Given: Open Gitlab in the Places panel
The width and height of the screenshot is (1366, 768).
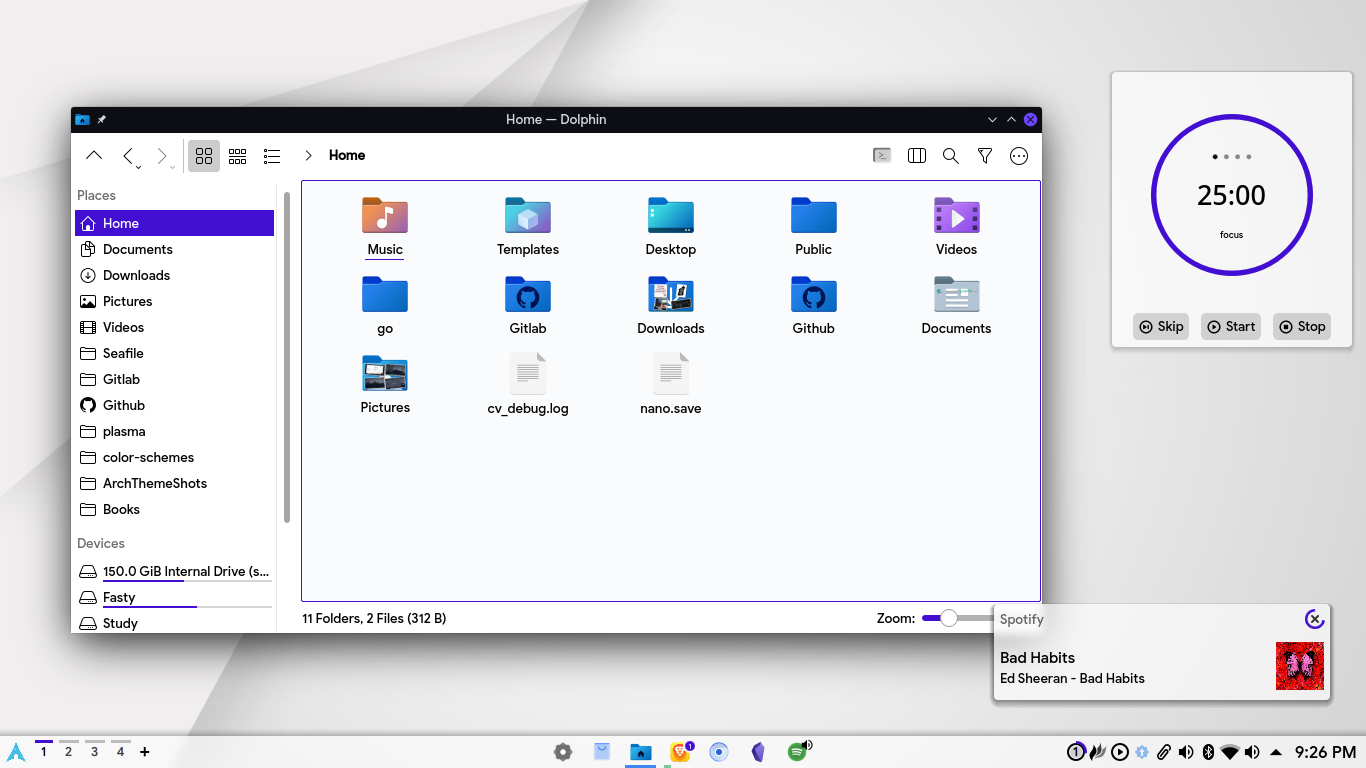Looking at the screenshot, I should [174, 379].
